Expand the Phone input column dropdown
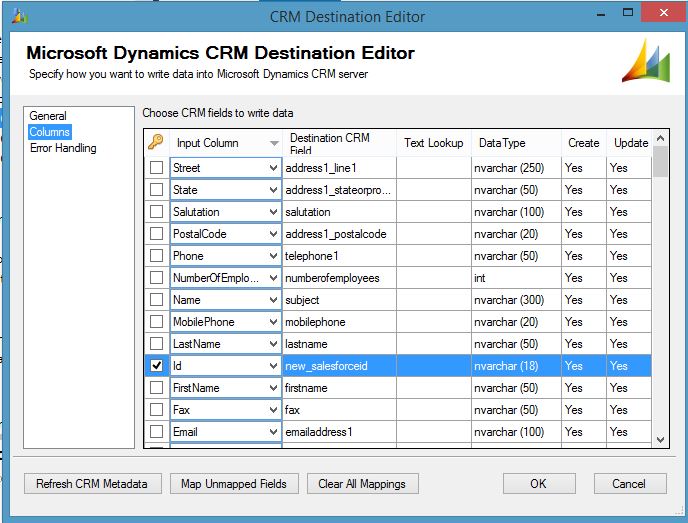The image size is (688, 523). 273,256
